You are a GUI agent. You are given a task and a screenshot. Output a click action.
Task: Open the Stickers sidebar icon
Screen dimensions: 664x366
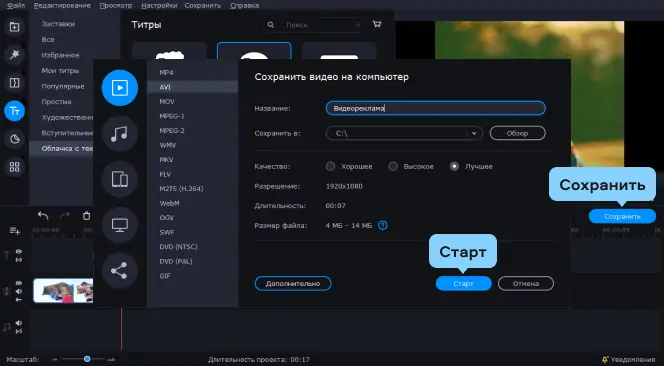(x=14, y=139)
